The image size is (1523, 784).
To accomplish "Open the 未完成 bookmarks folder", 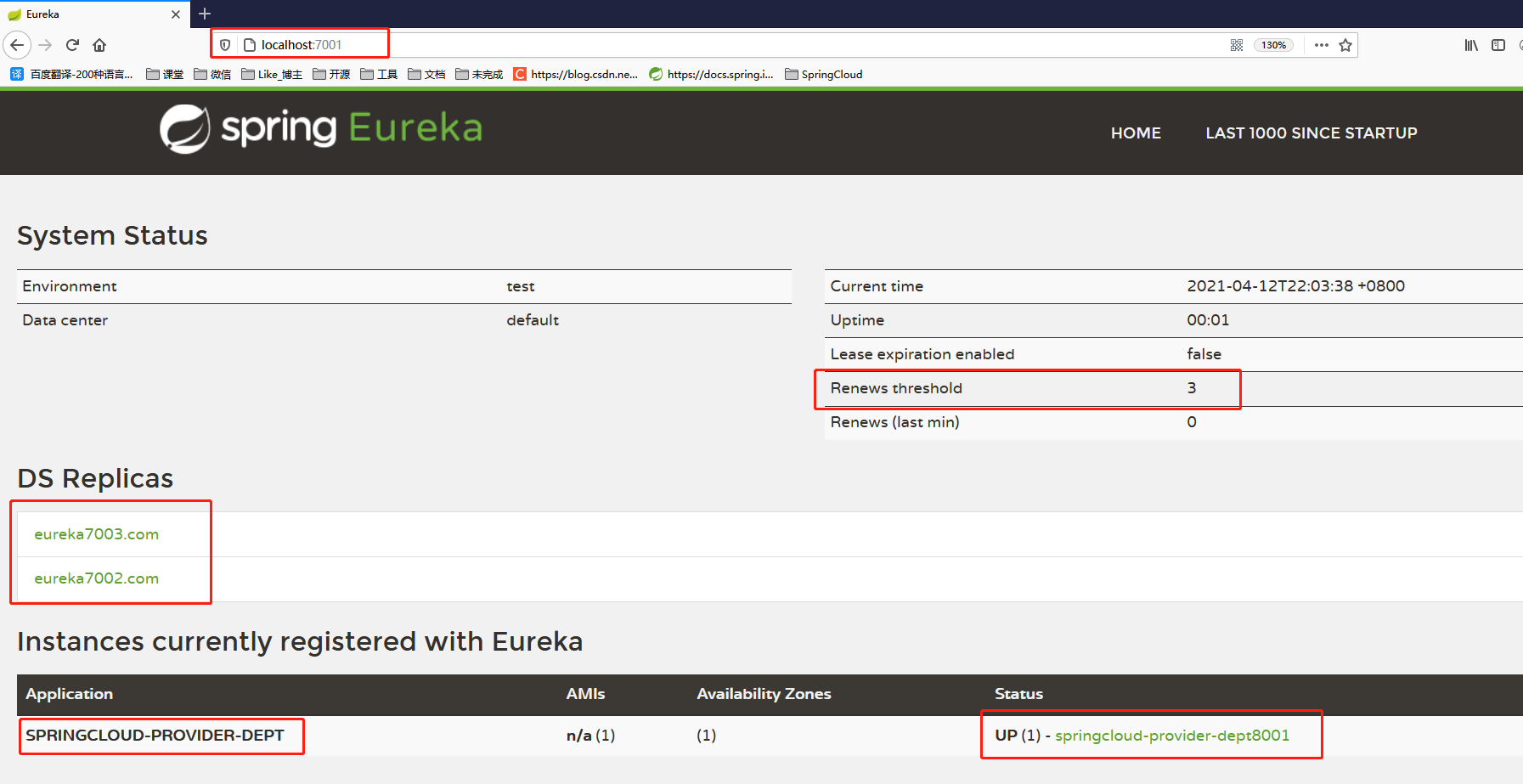I will pyautogui.click(x=479, y=75).
